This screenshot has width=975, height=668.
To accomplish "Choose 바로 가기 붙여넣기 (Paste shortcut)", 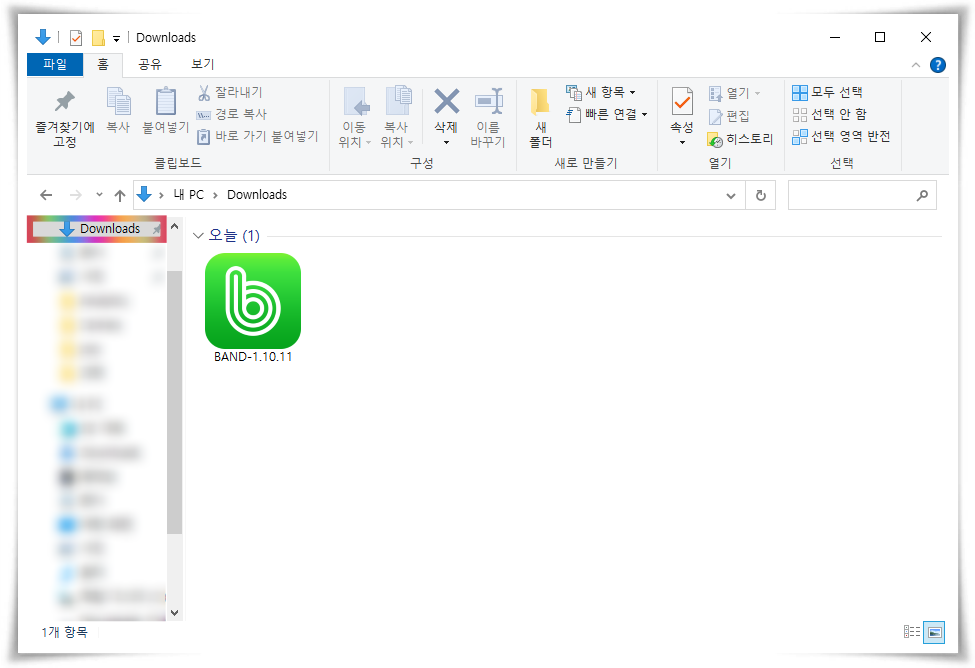I will click(x=257, y=136).
